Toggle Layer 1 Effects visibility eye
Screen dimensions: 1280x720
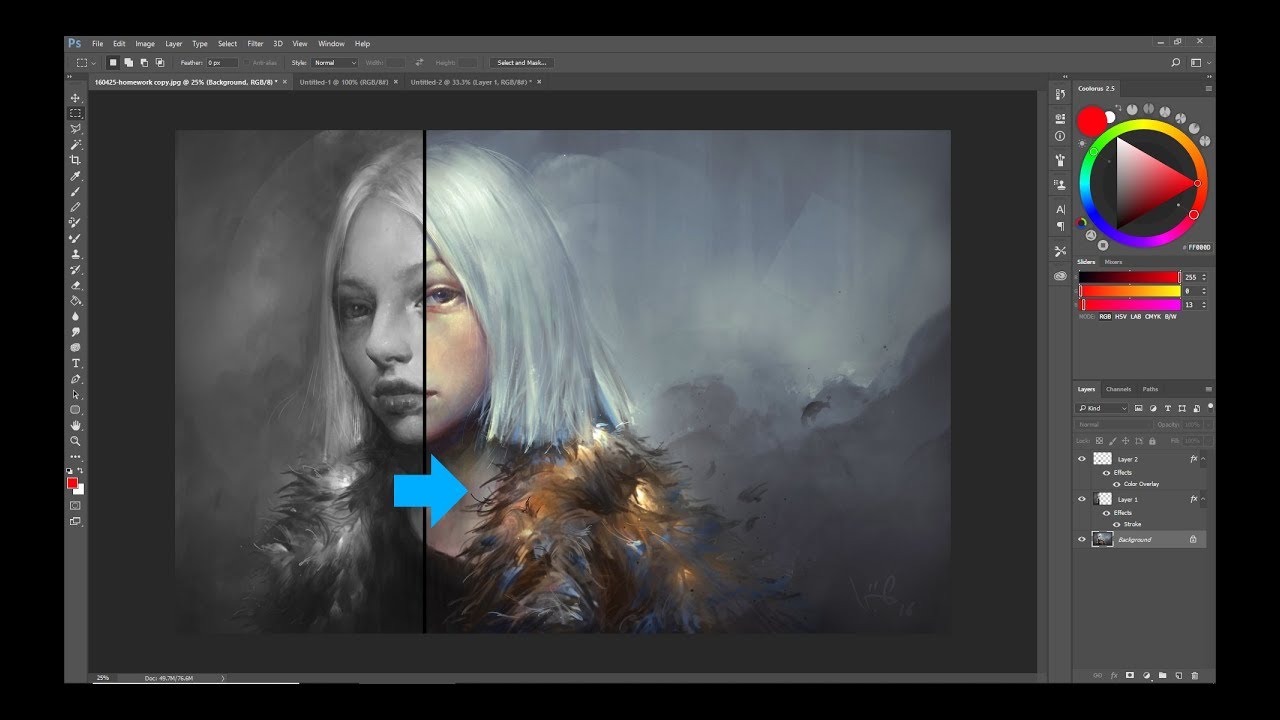point(1106,513)
